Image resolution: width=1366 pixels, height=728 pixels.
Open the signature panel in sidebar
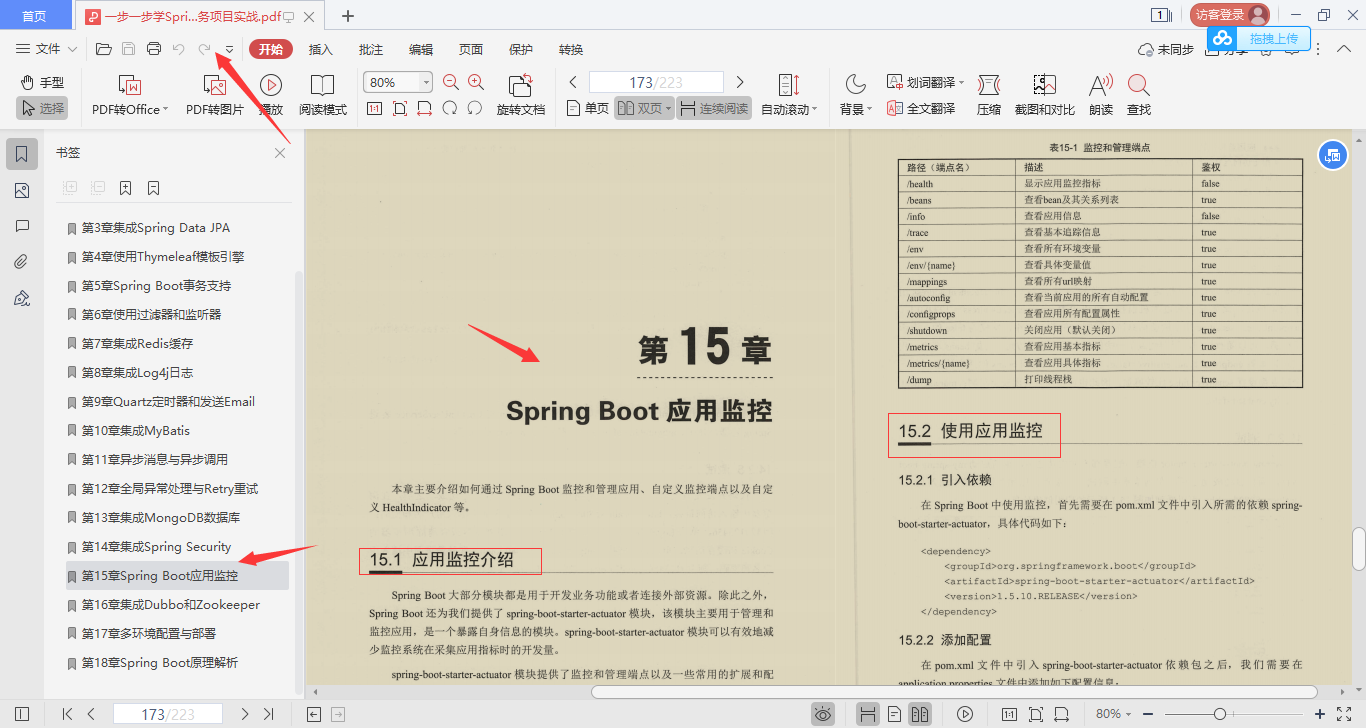click(22, 298)
